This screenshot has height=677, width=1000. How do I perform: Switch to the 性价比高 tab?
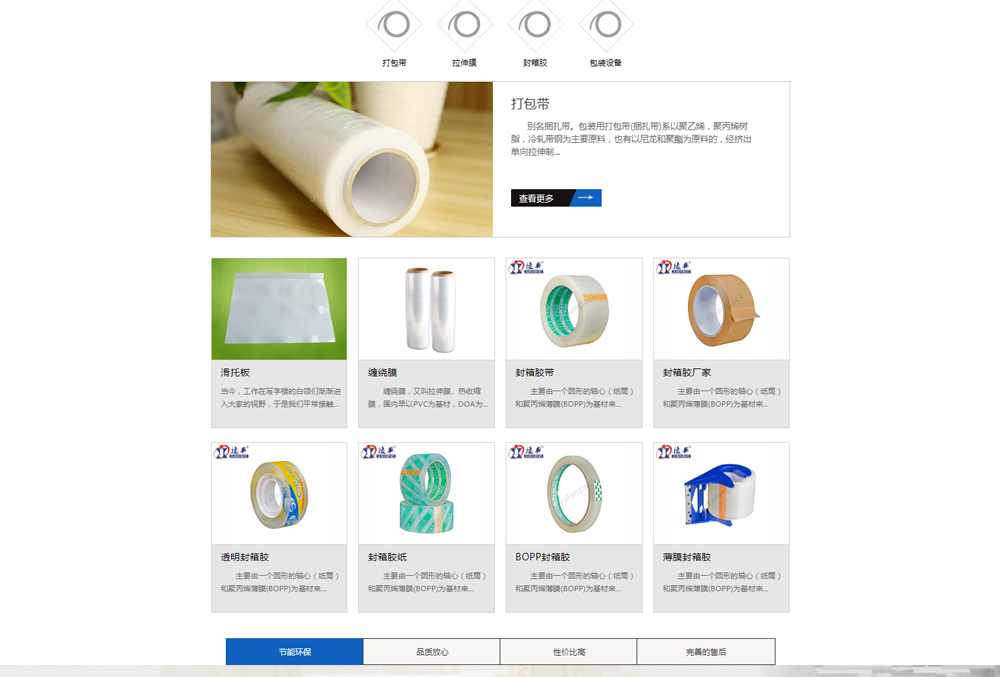[569, 652]
